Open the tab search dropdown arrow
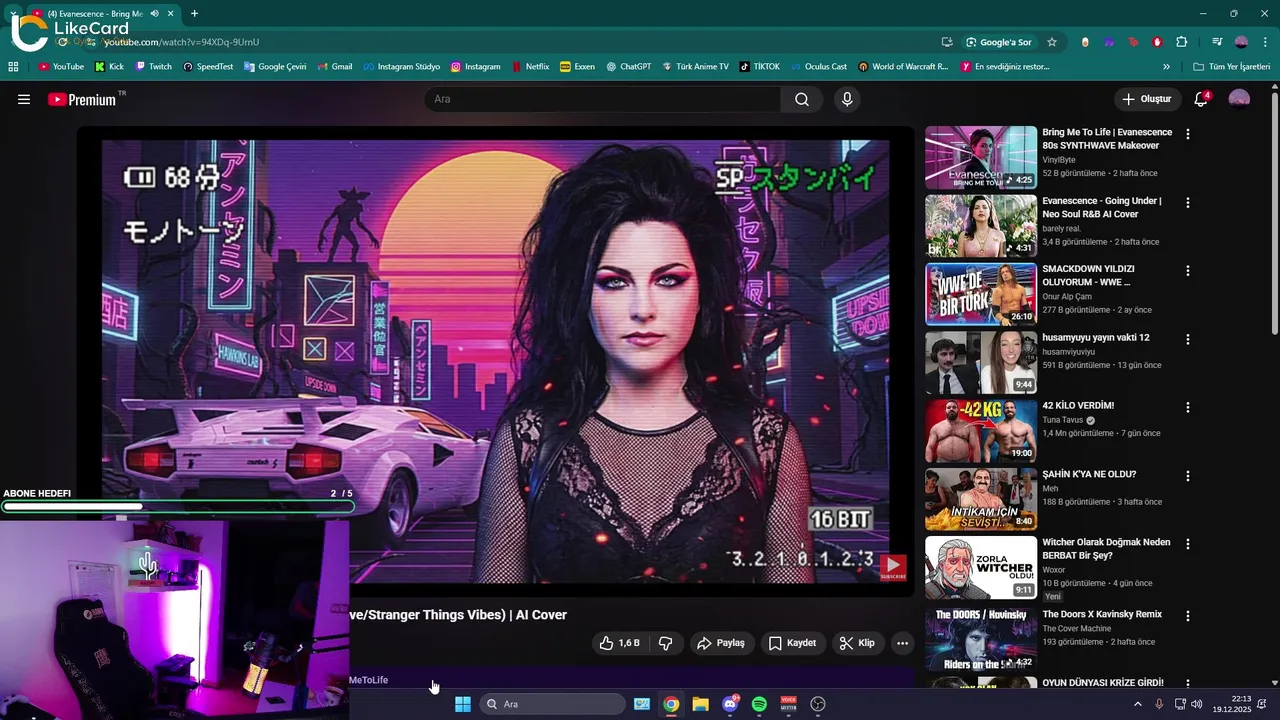This screenshot has height=720, width=1280. click(13, 14)
